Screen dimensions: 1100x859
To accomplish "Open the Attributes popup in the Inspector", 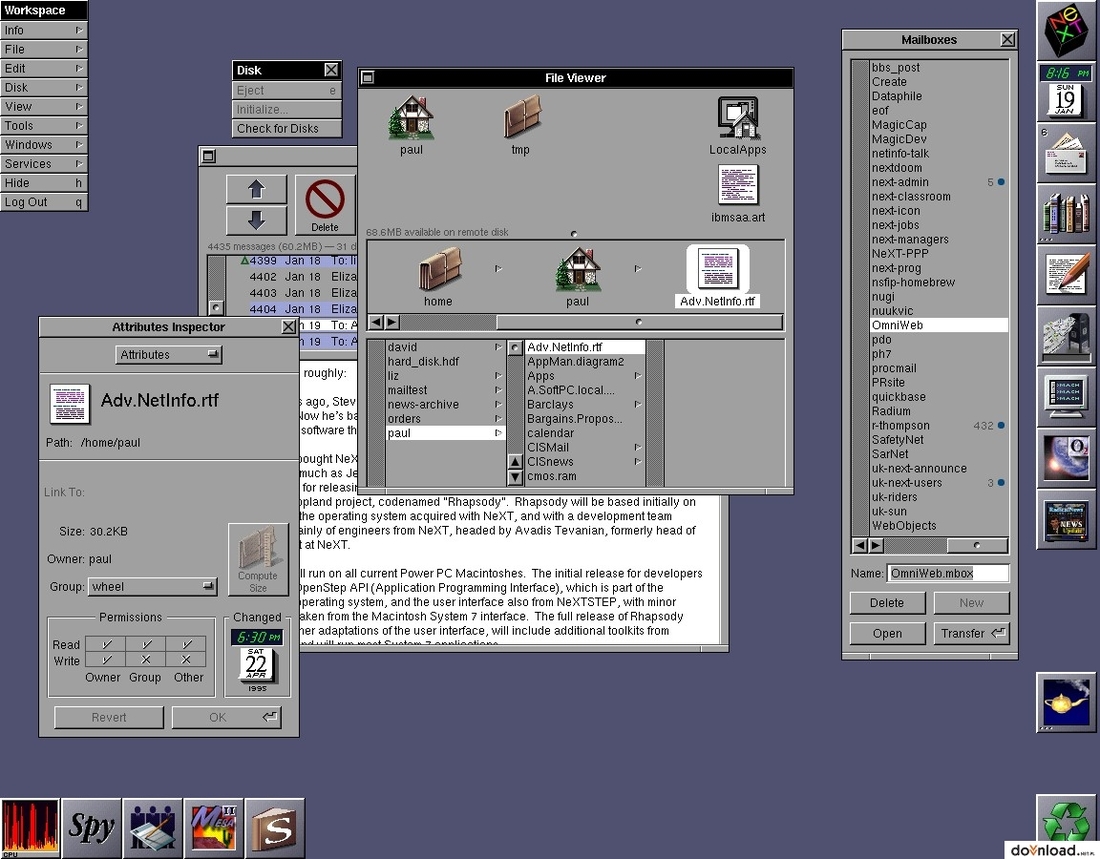I will tap(168, 354).
